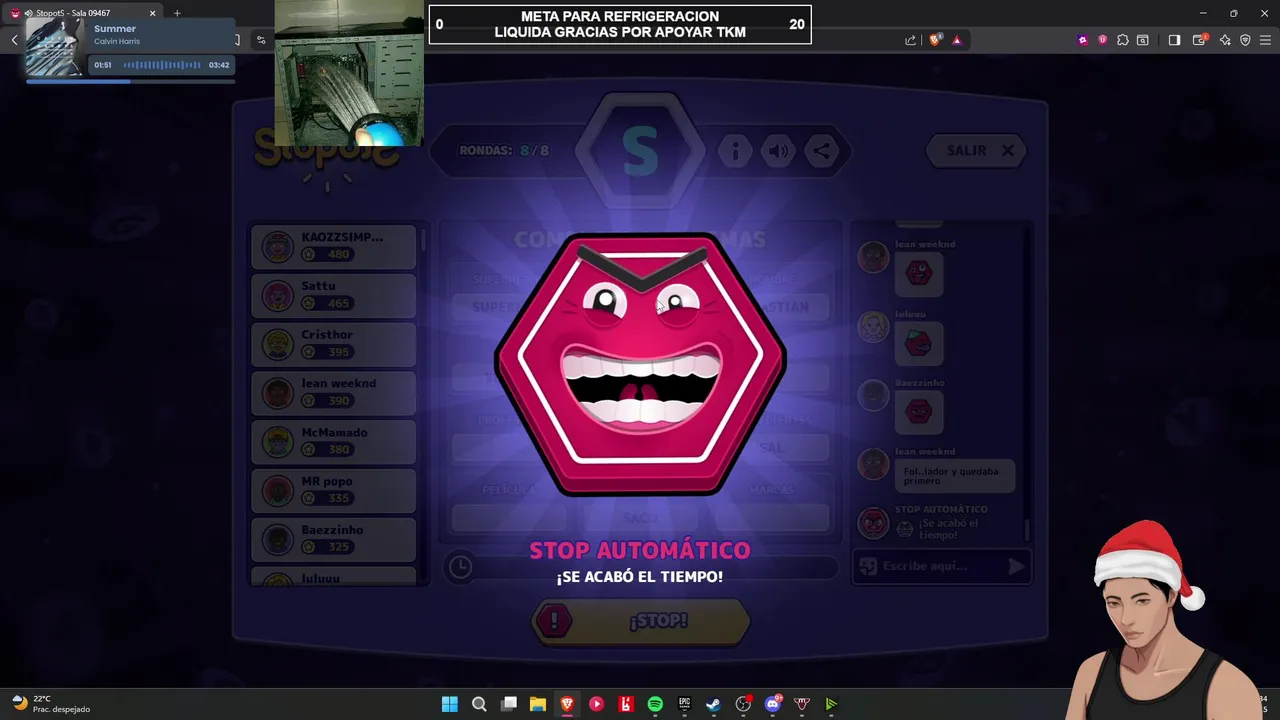Open Epic Games launcher from taskbar
The image size is (1280, 720).
[684, 704]
